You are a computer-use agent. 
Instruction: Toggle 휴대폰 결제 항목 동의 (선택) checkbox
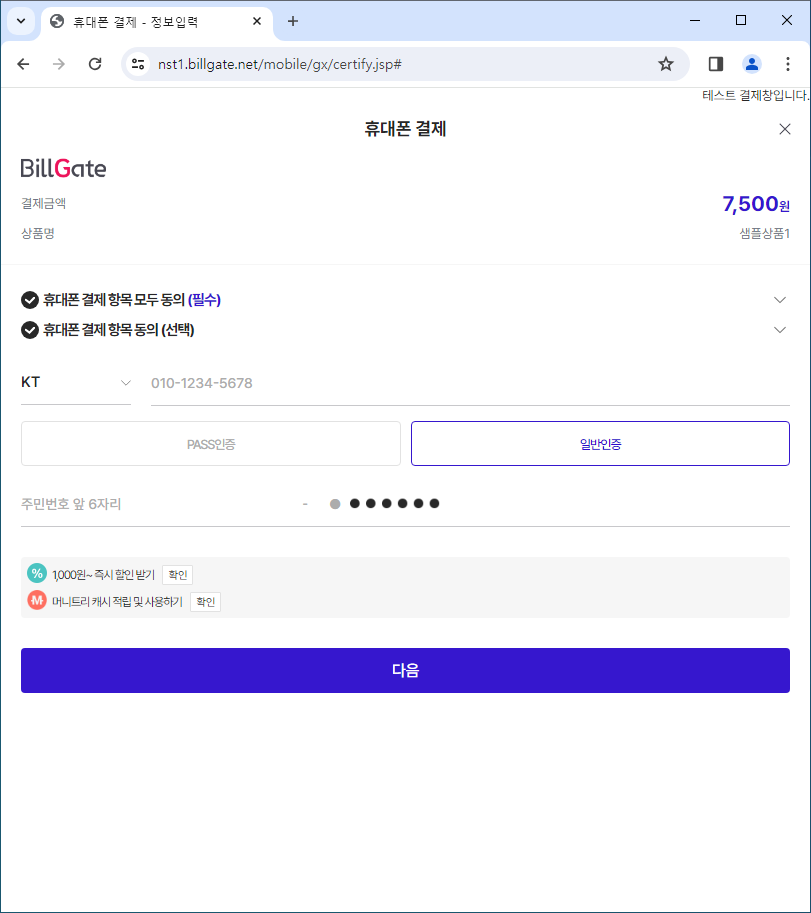(x=30, y=330)
